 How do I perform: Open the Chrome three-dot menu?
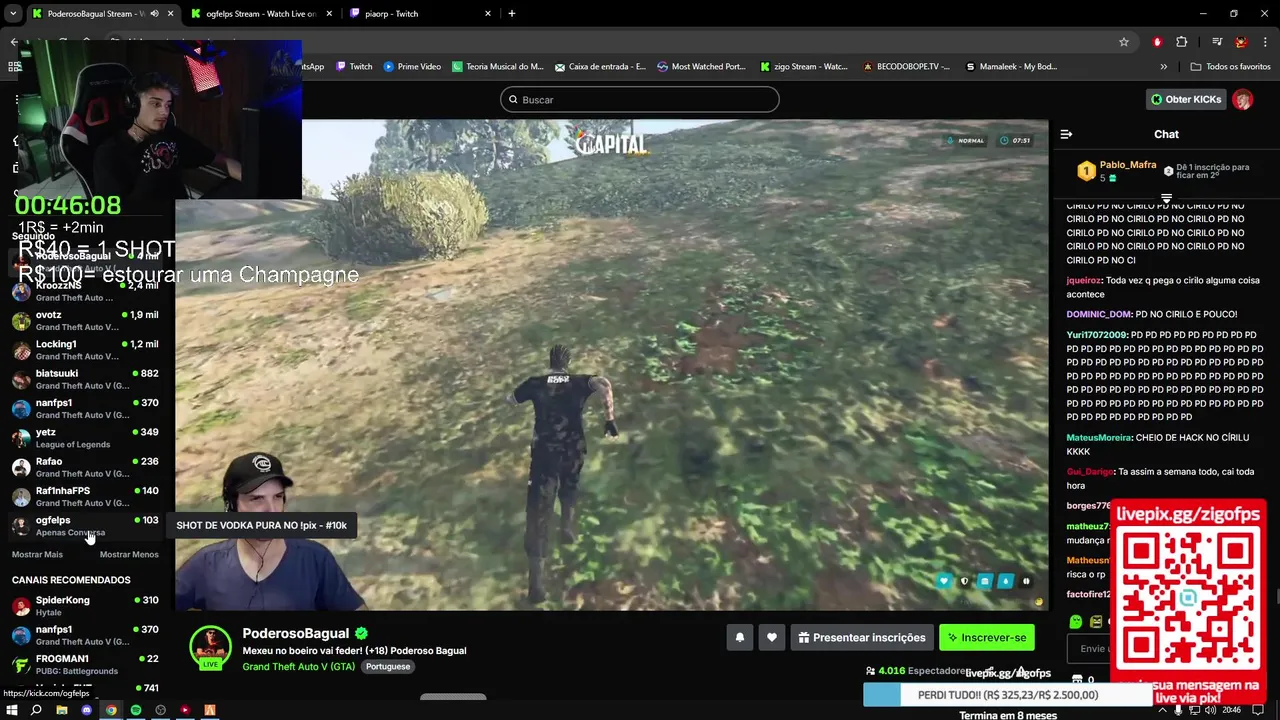(x=1266, y=42)
